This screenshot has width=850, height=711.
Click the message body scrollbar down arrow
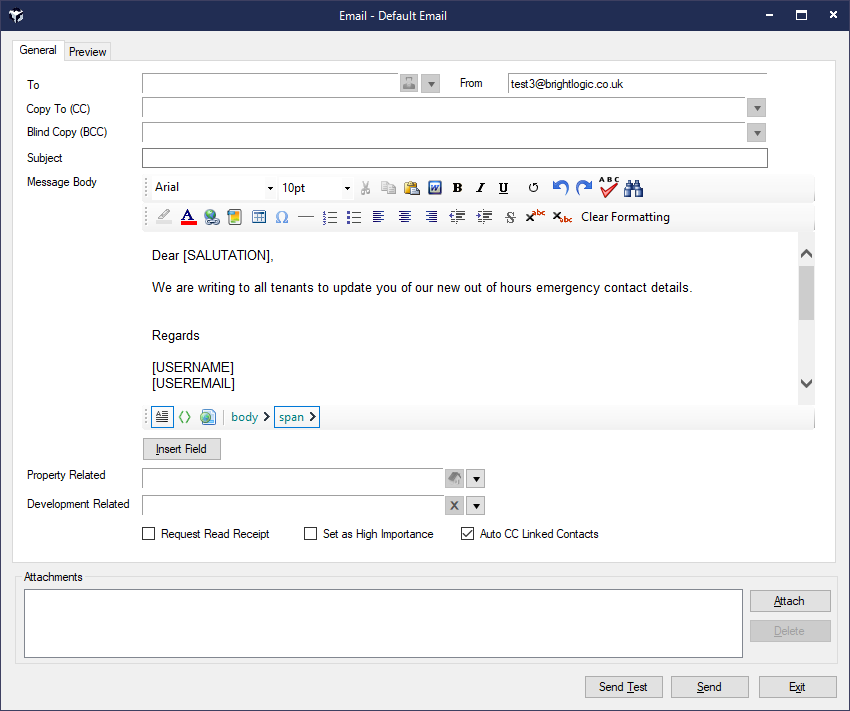[807, 383]
